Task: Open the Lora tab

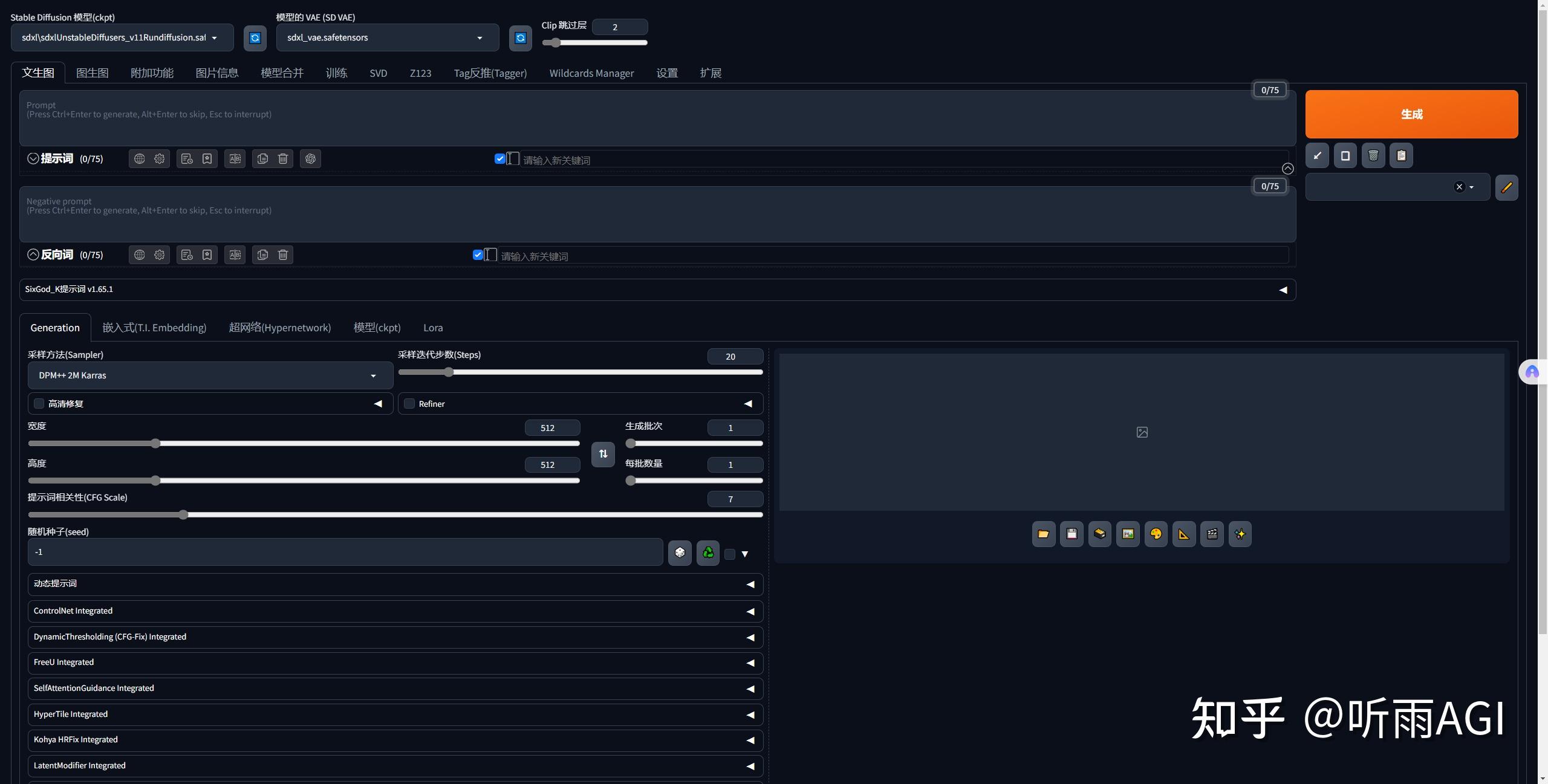Action: [x=433, y=328]
